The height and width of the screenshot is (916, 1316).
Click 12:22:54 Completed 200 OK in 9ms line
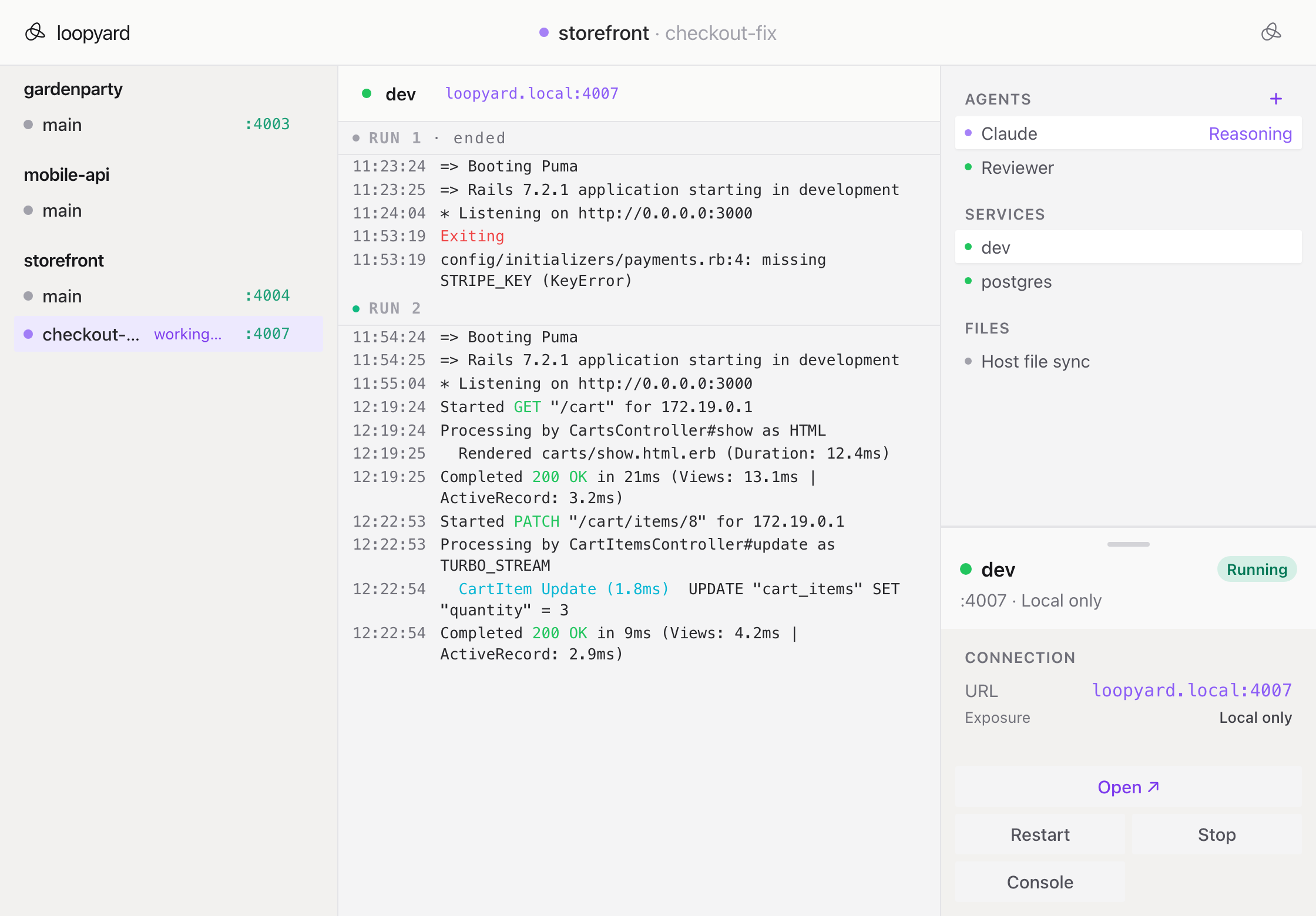tap(639, 644)
